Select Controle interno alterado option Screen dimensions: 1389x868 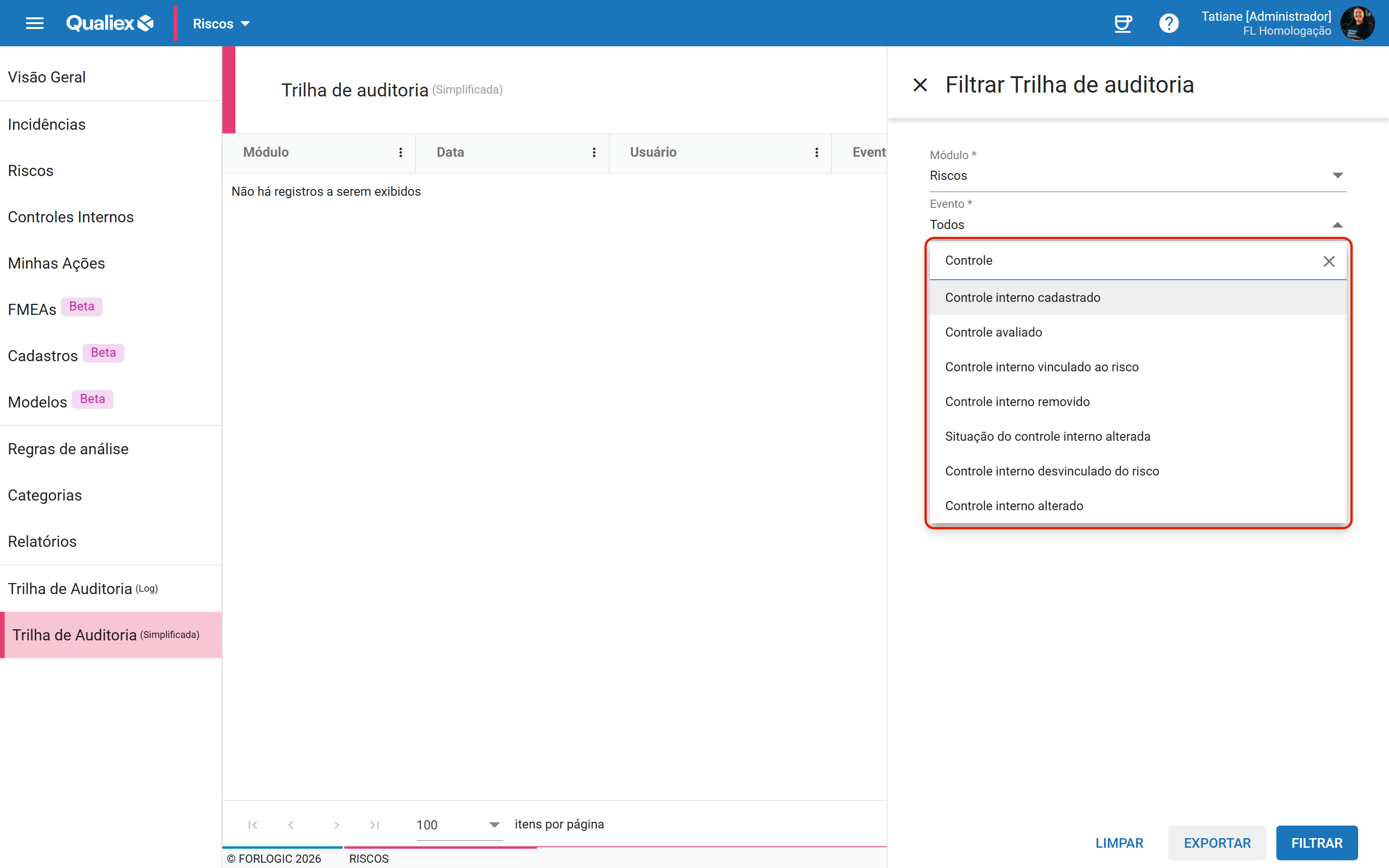[1138, 506]
